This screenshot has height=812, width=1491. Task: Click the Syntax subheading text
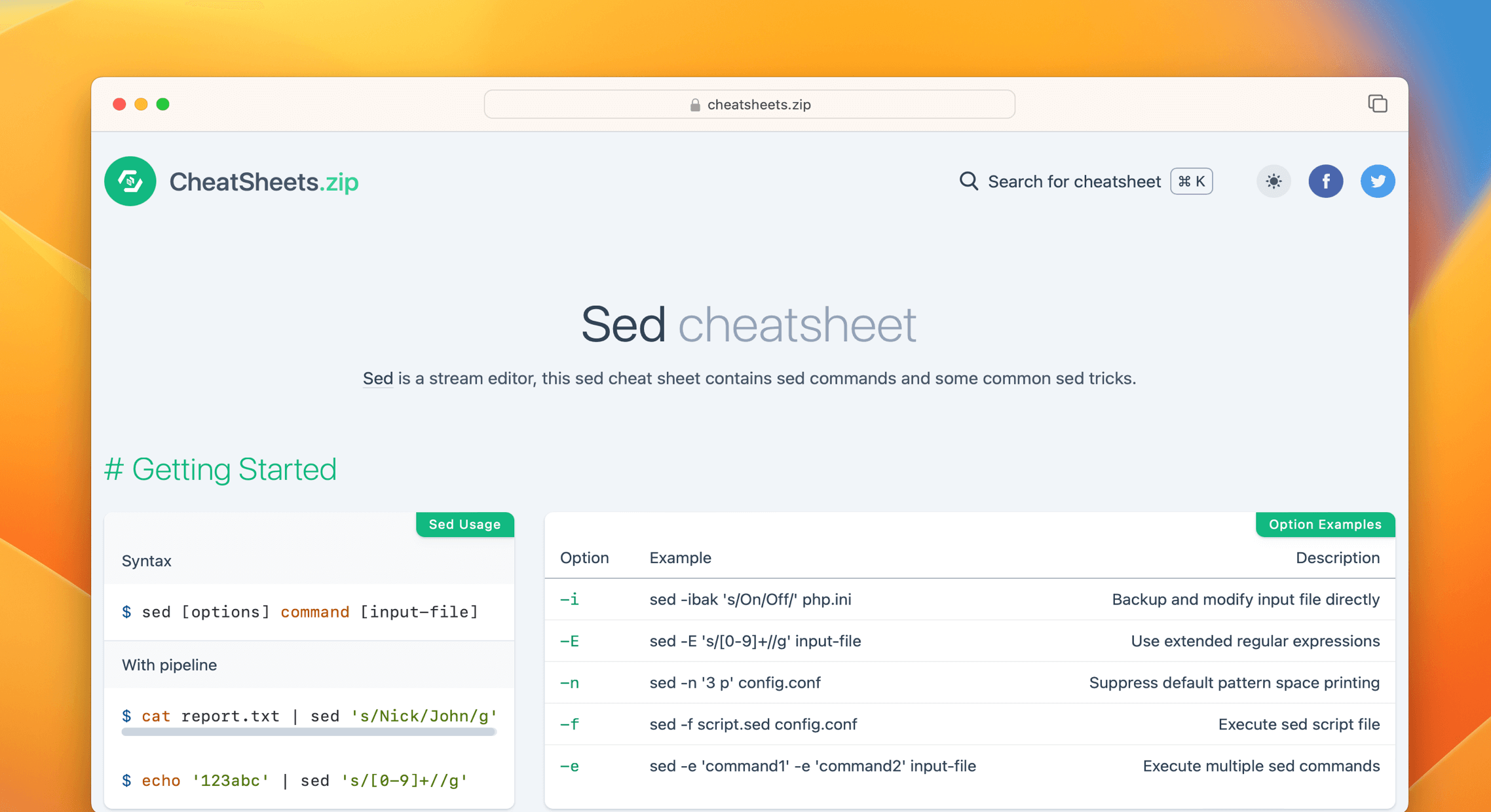147,561
